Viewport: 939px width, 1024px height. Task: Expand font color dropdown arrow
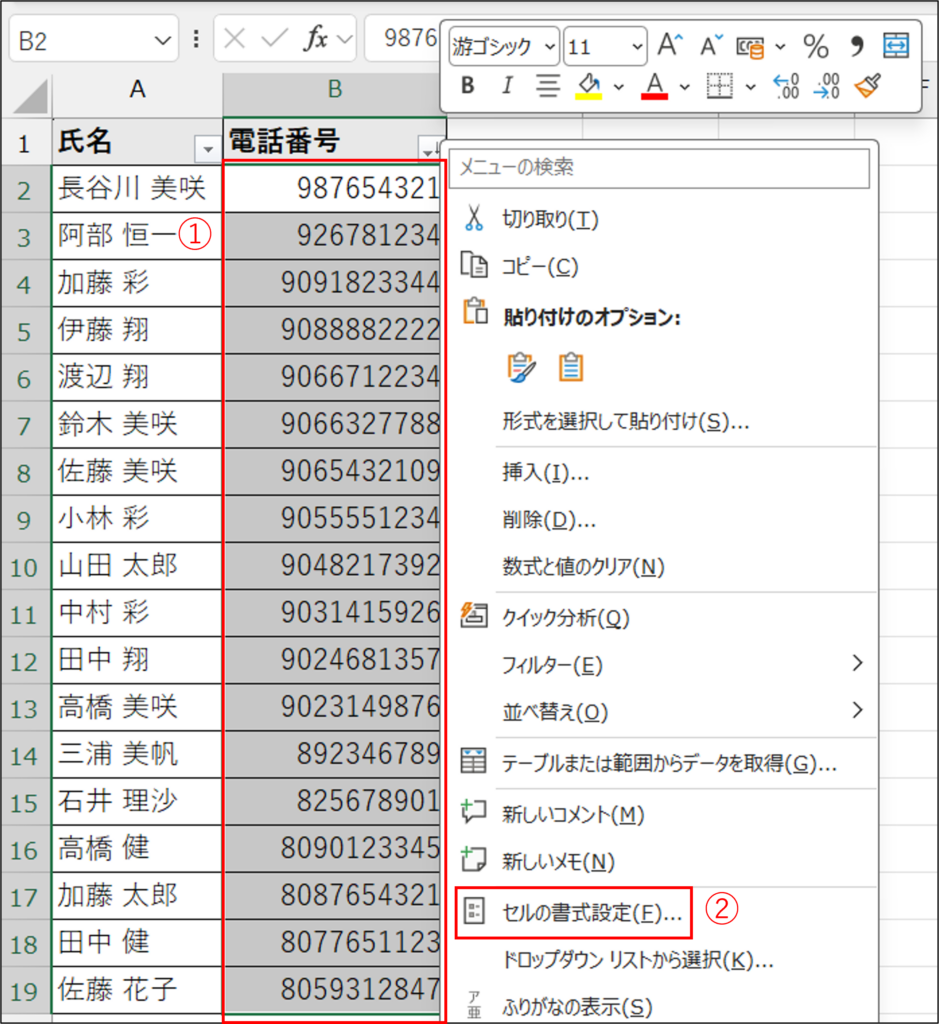[x=684, y=86]
